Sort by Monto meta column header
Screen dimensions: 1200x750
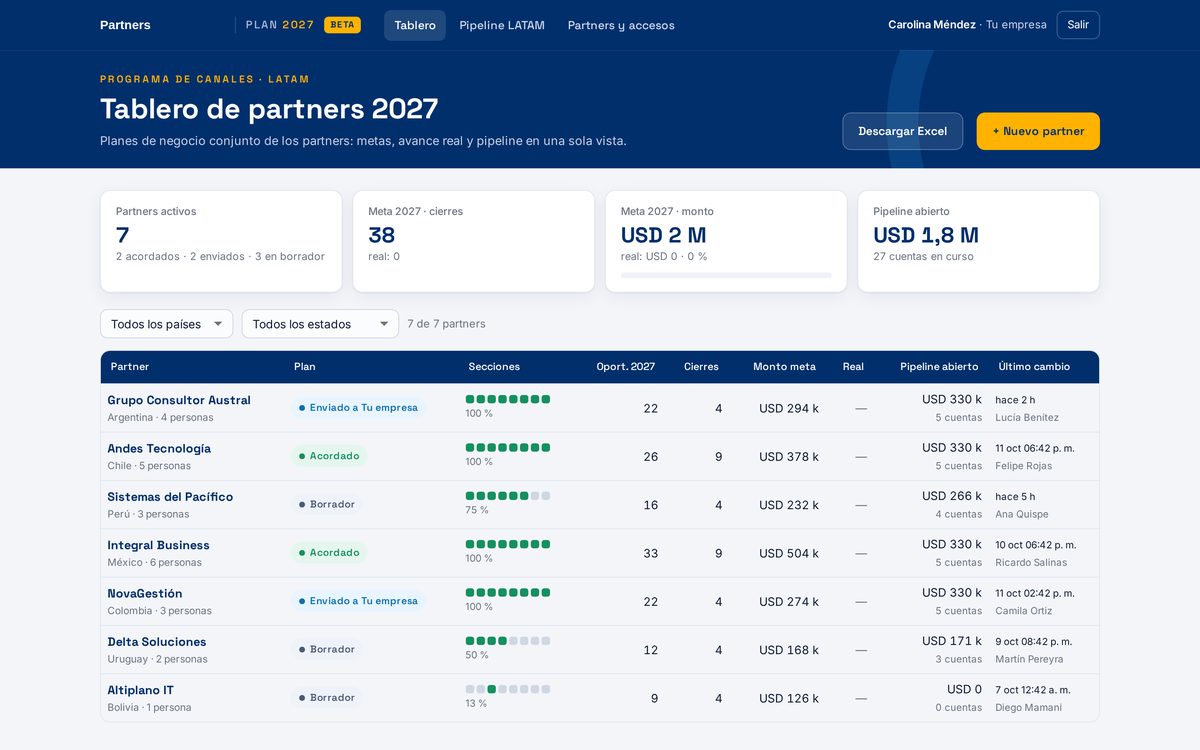784,367
